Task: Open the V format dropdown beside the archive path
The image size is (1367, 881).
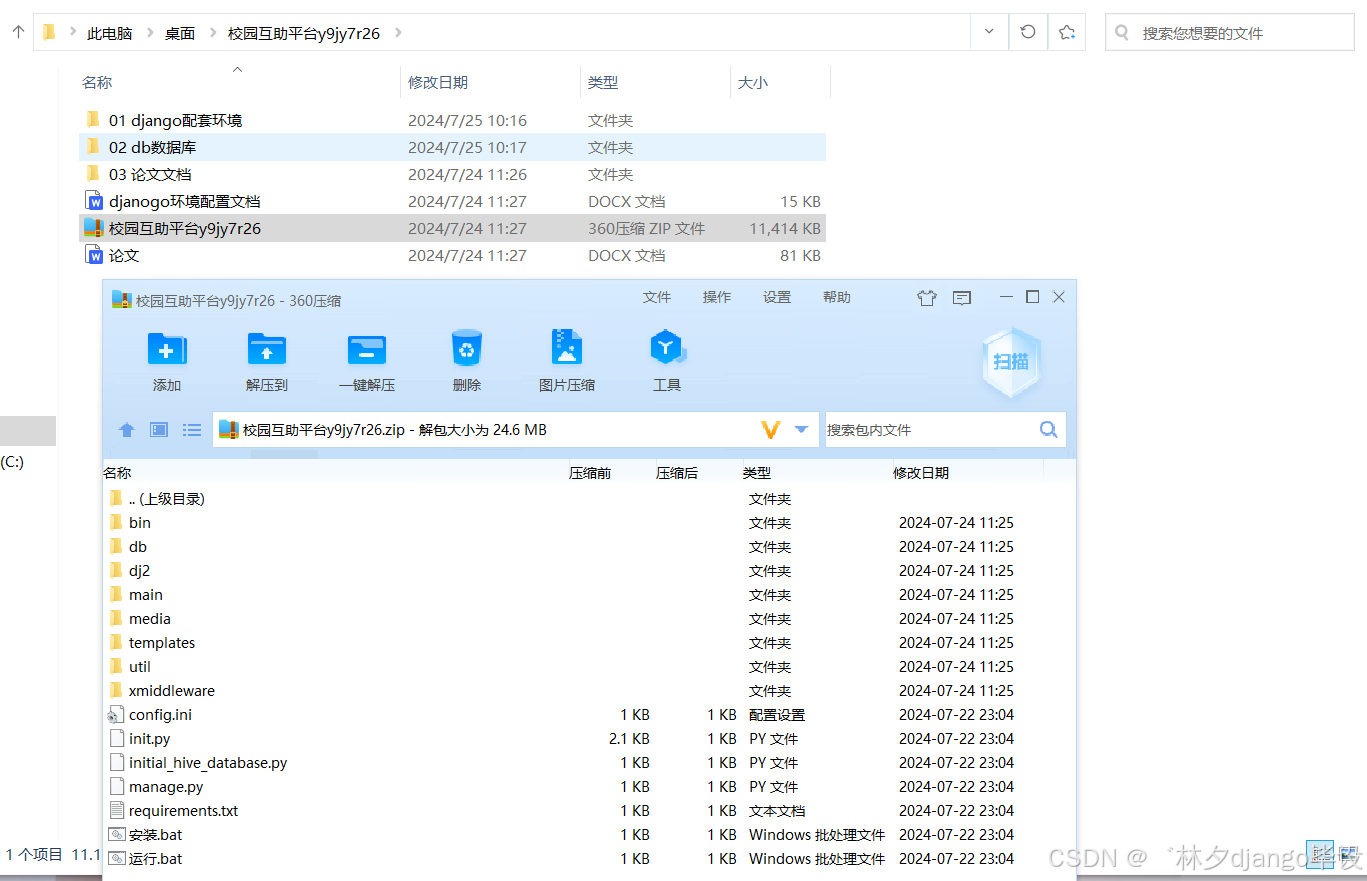Action: 771,429
